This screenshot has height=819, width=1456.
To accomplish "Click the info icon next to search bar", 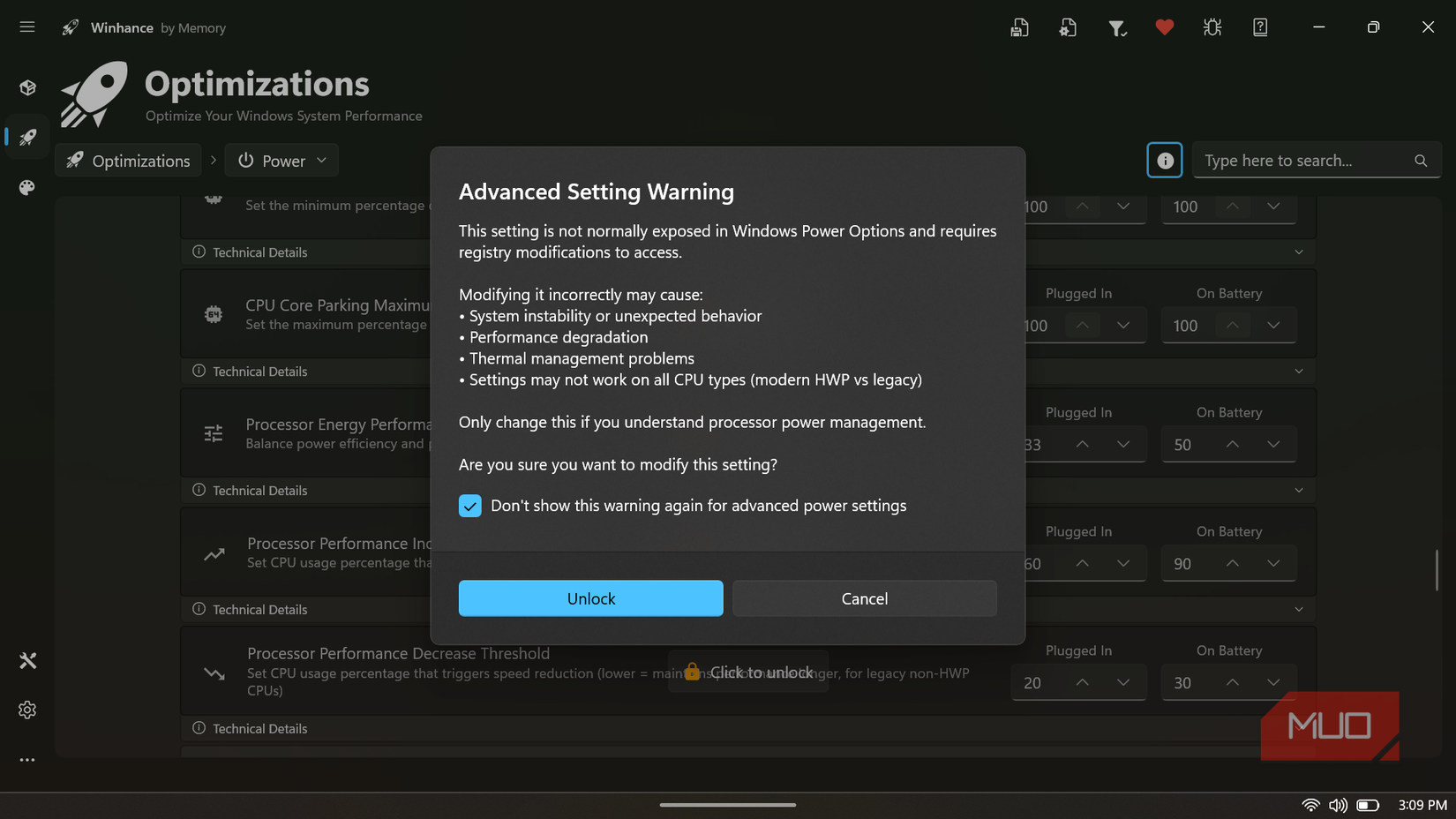I will tap(1164, 160).
